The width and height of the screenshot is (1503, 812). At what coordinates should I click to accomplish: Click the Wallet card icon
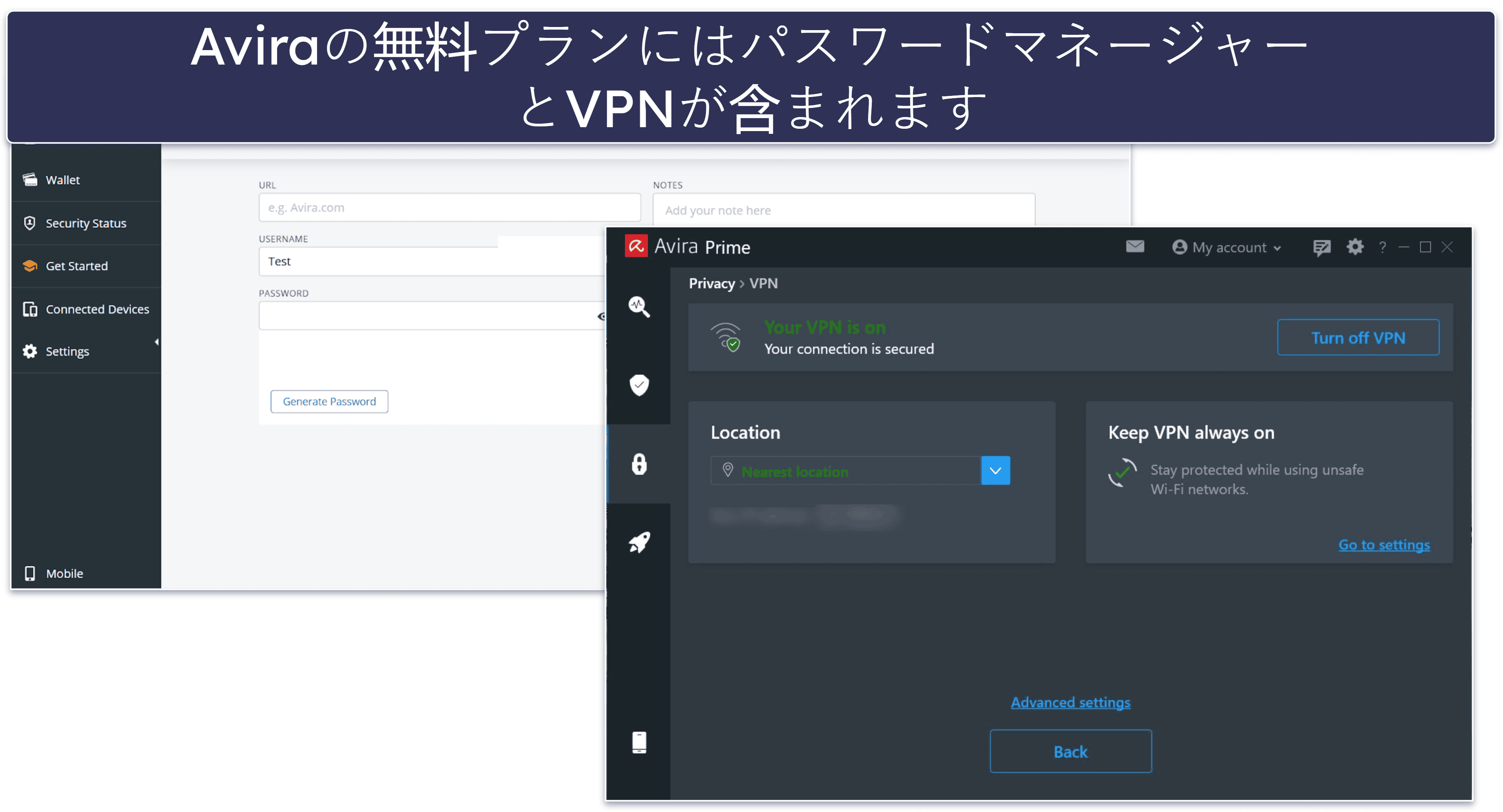point(30,179)
